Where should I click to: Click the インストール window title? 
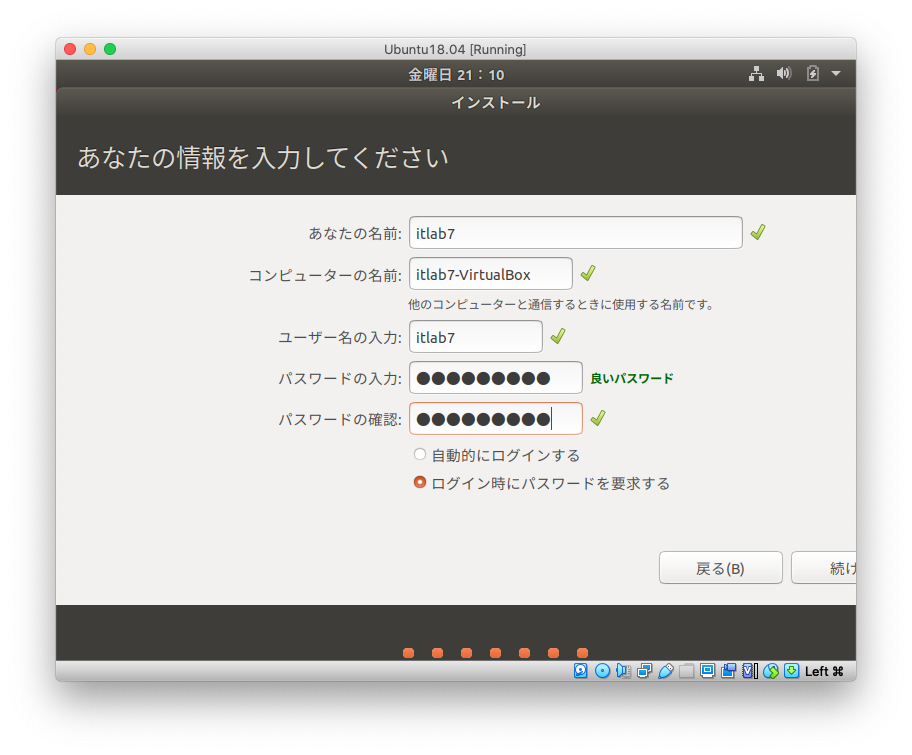coord(496,102)
